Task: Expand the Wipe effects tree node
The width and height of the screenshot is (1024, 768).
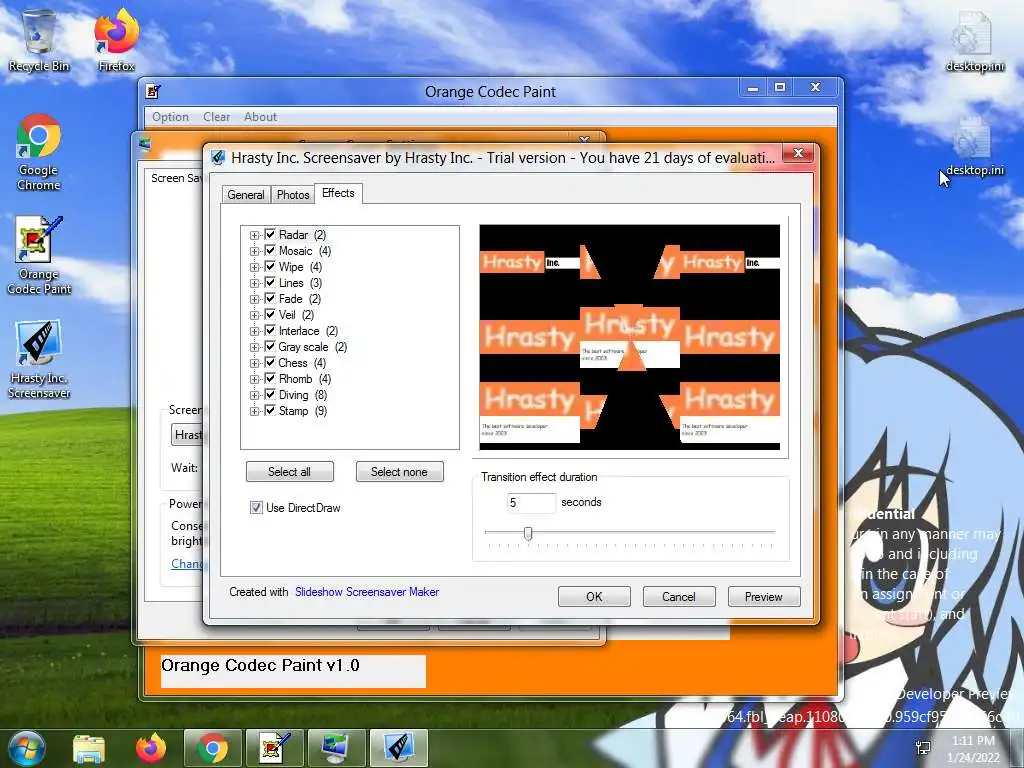Action: click(x=254, y=267)
